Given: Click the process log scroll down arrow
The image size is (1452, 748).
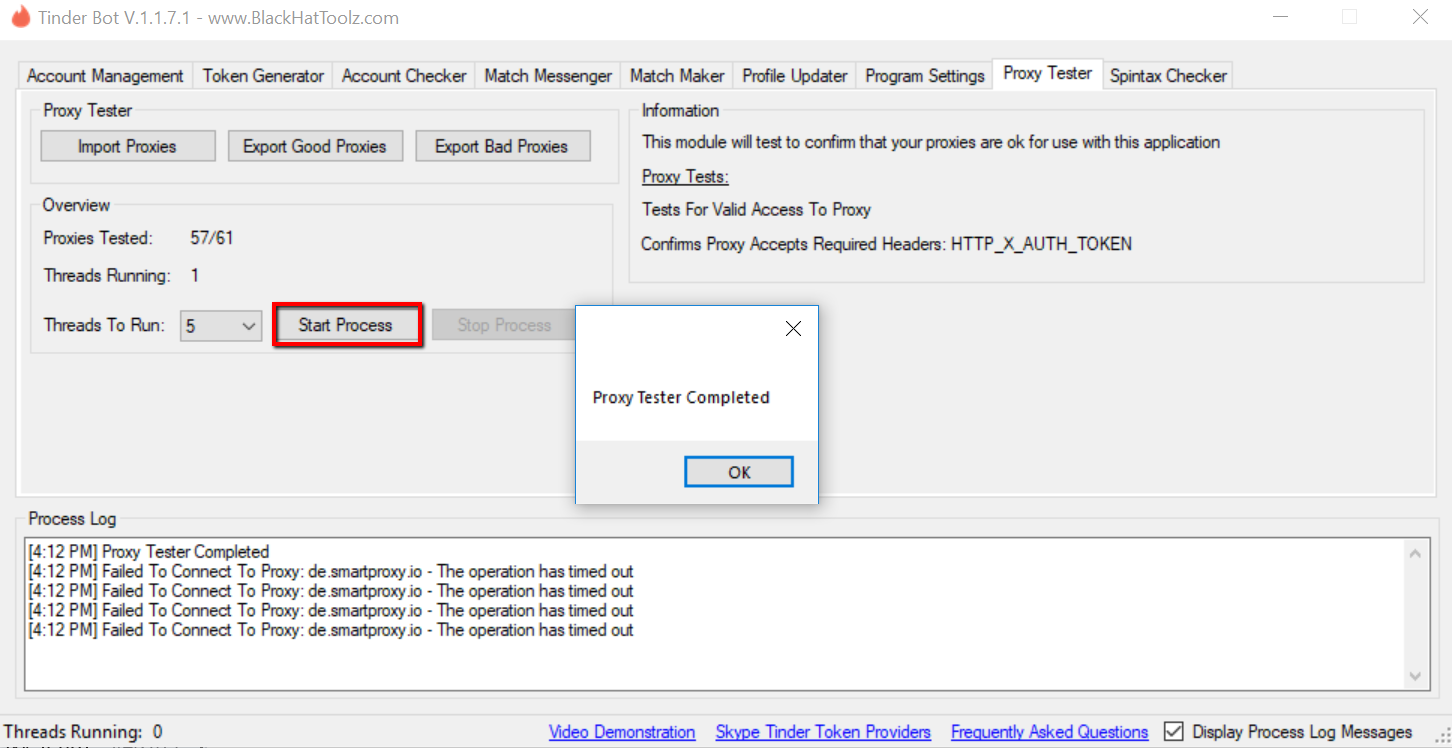Looking at the screenshot, I should click(x=1415, y=676).
